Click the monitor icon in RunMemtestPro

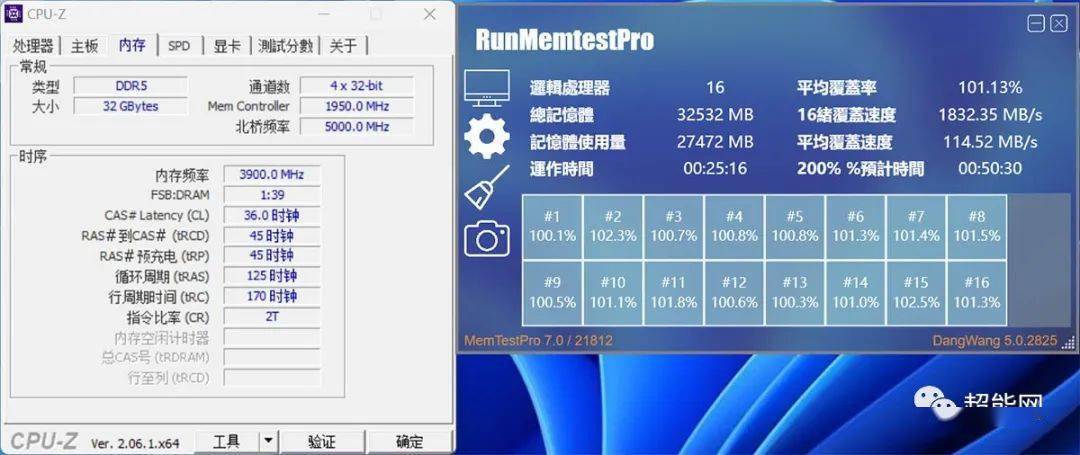487,89
